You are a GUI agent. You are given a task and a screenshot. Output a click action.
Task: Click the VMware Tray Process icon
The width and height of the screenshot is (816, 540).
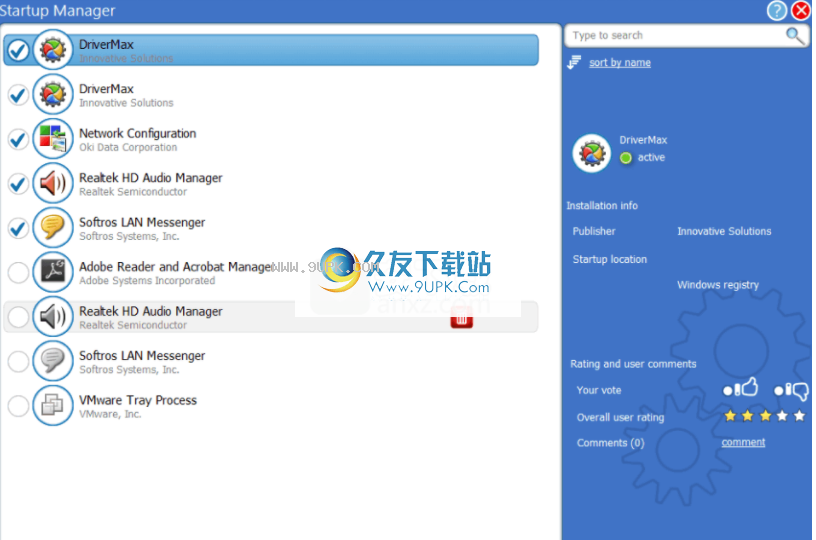click(53, 405)
